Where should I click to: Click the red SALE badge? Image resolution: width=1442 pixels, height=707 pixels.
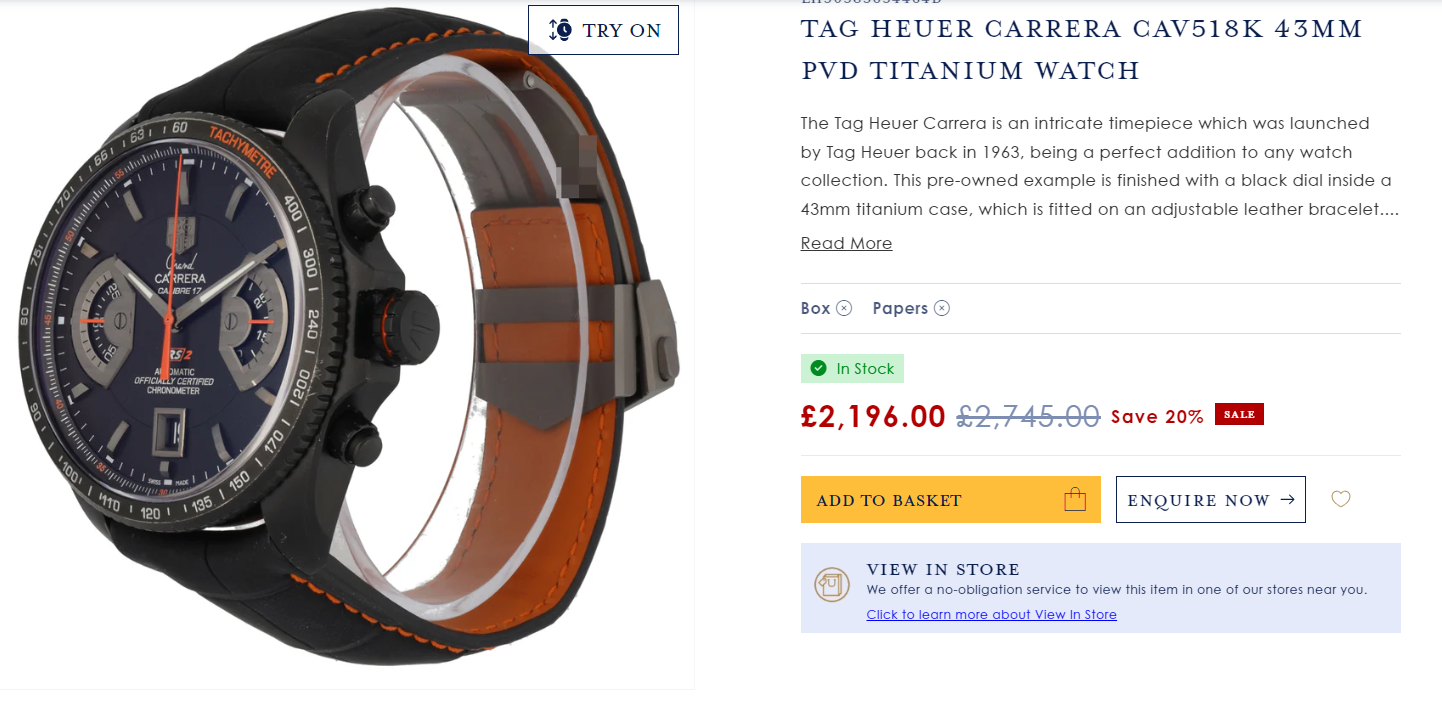tap(1239, 414)
